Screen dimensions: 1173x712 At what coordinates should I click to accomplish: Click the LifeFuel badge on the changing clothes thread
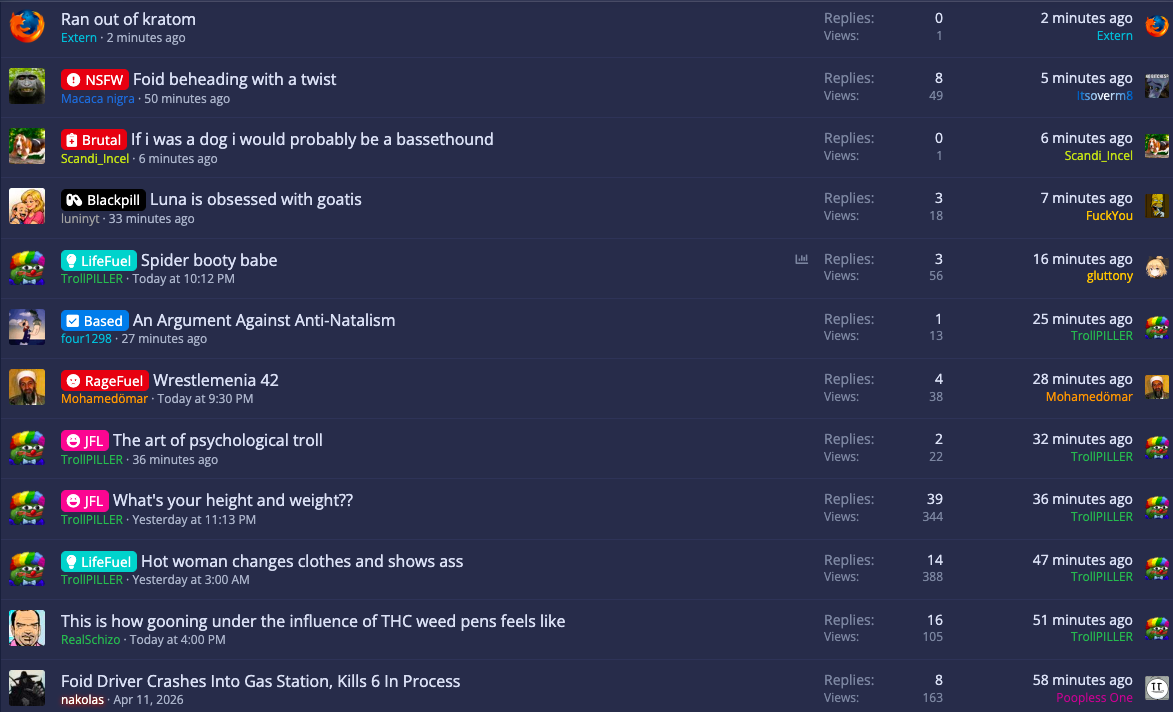click(98, 561)
